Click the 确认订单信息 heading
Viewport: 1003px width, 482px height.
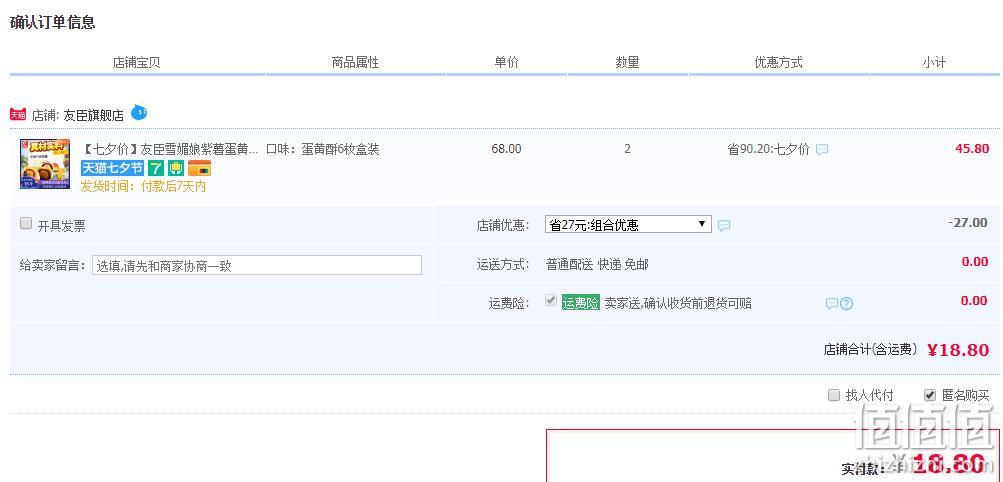(x=52, y=22)
